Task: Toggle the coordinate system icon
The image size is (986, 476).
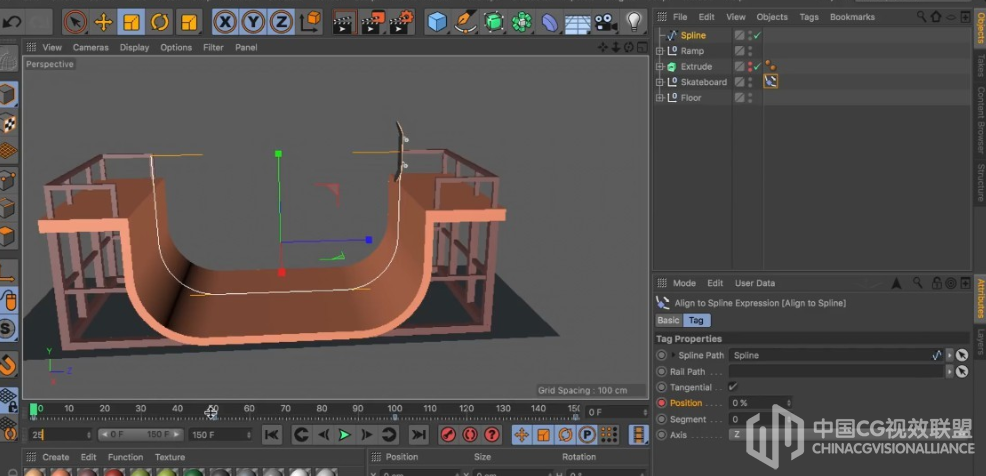Action: (x=310, y=23)
